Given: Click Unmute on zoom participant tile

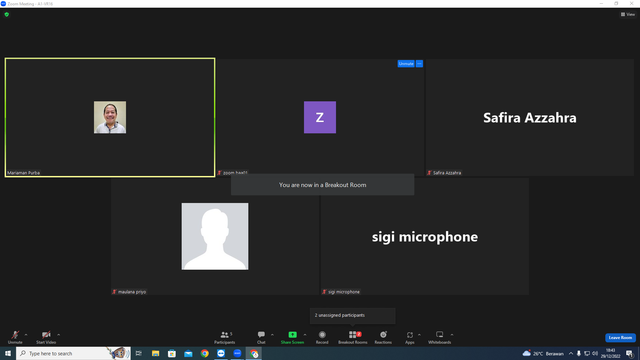Looking at the screenshot, I should [x=406, y=64].
